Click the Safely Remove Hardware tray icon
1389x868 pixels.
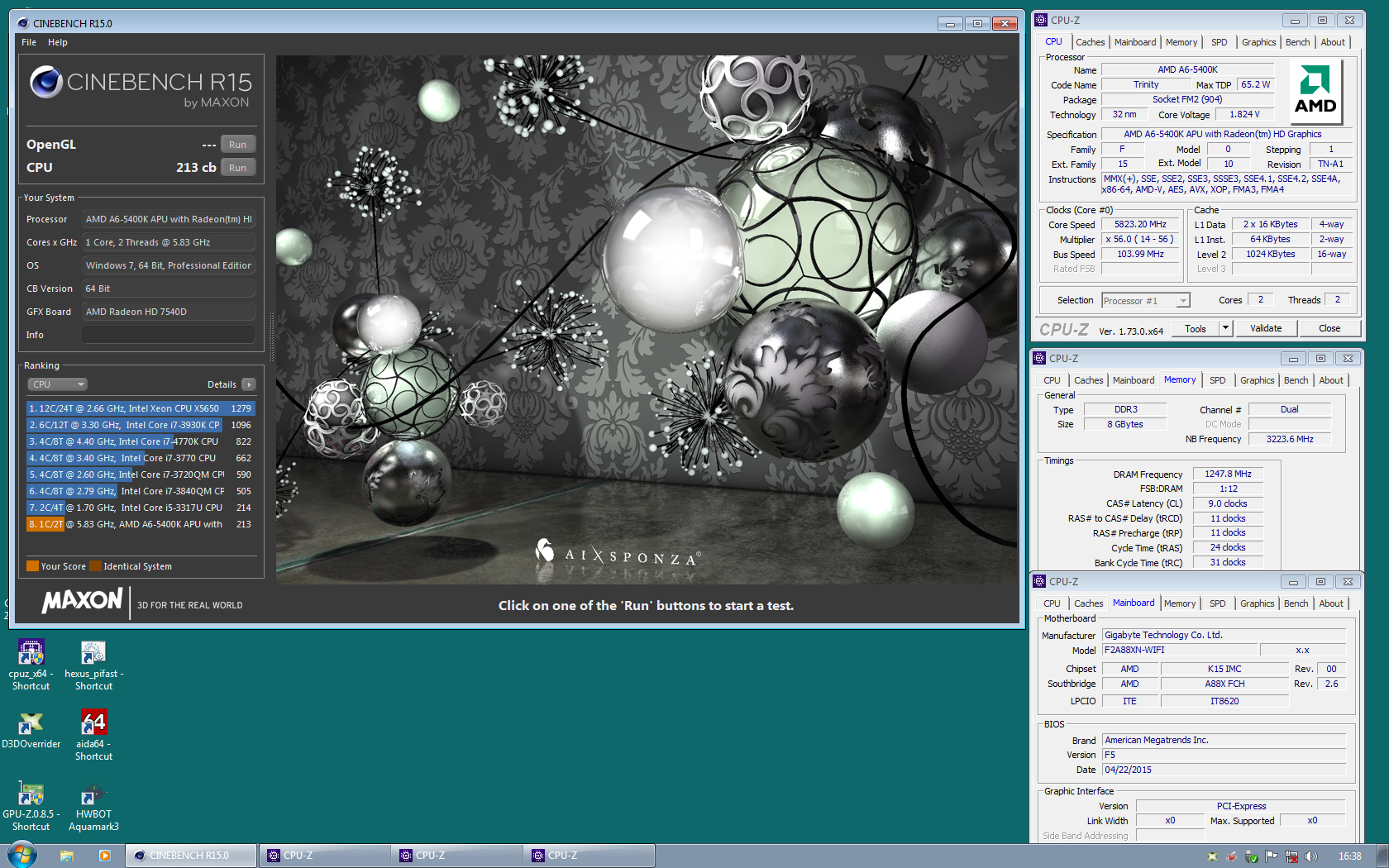coord(1252,856)
